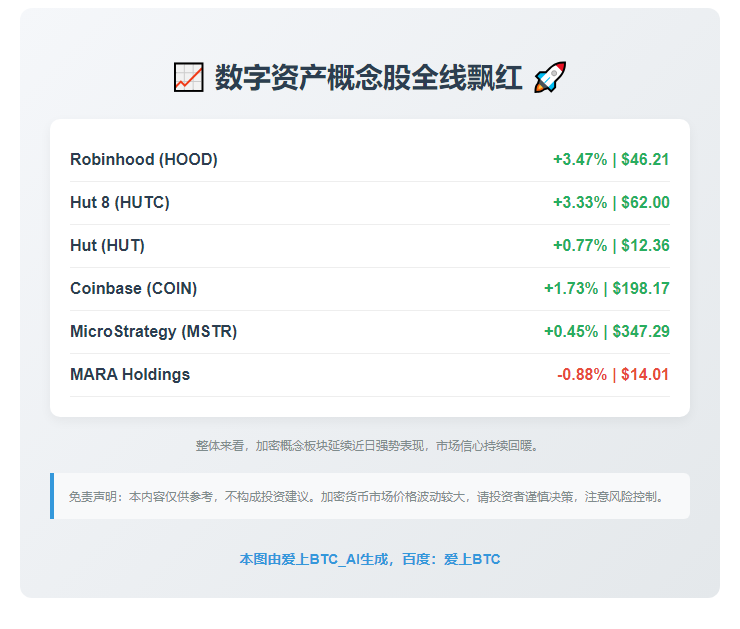Select the MARA Holdings row label
This screenshot has height=629, width=740.
point(130,374)
